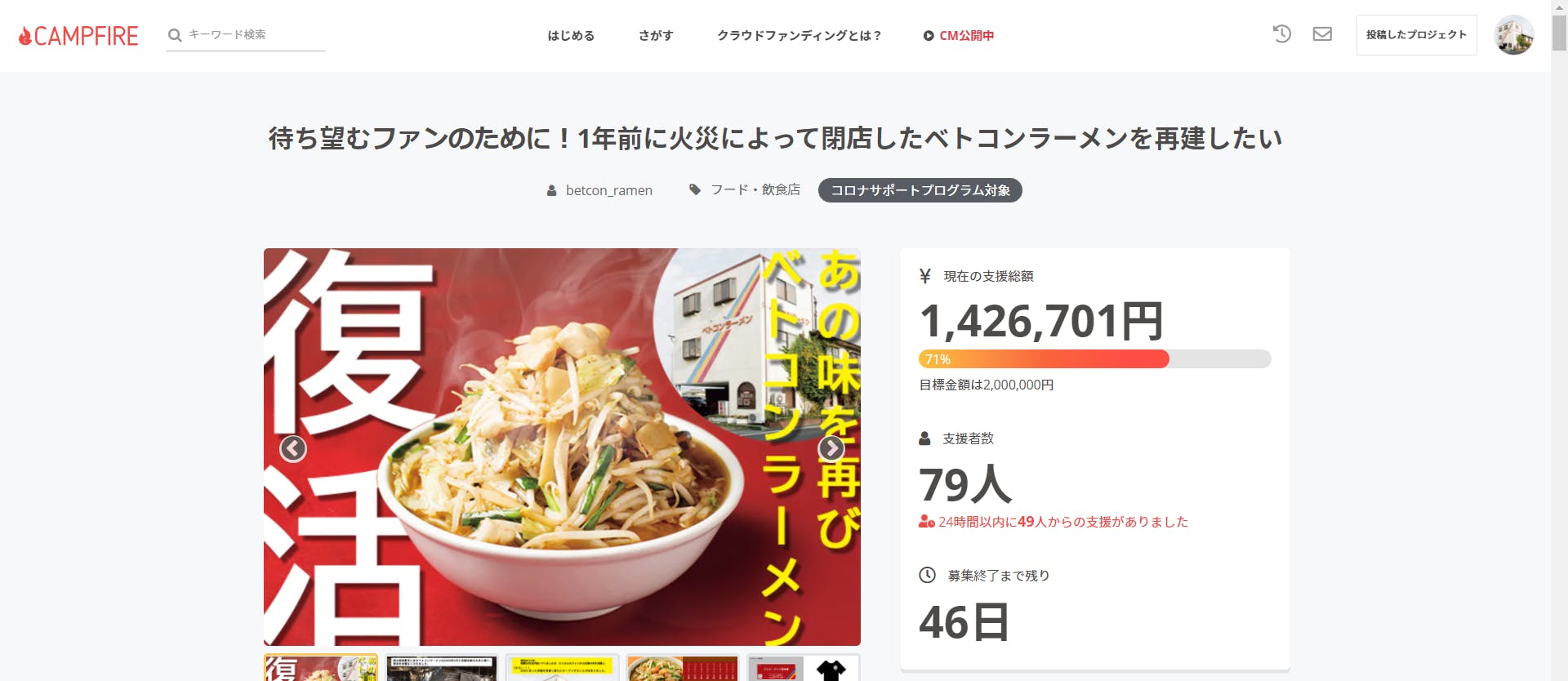
Task: Open the はじめる menu item
Action: click(571, 35)
